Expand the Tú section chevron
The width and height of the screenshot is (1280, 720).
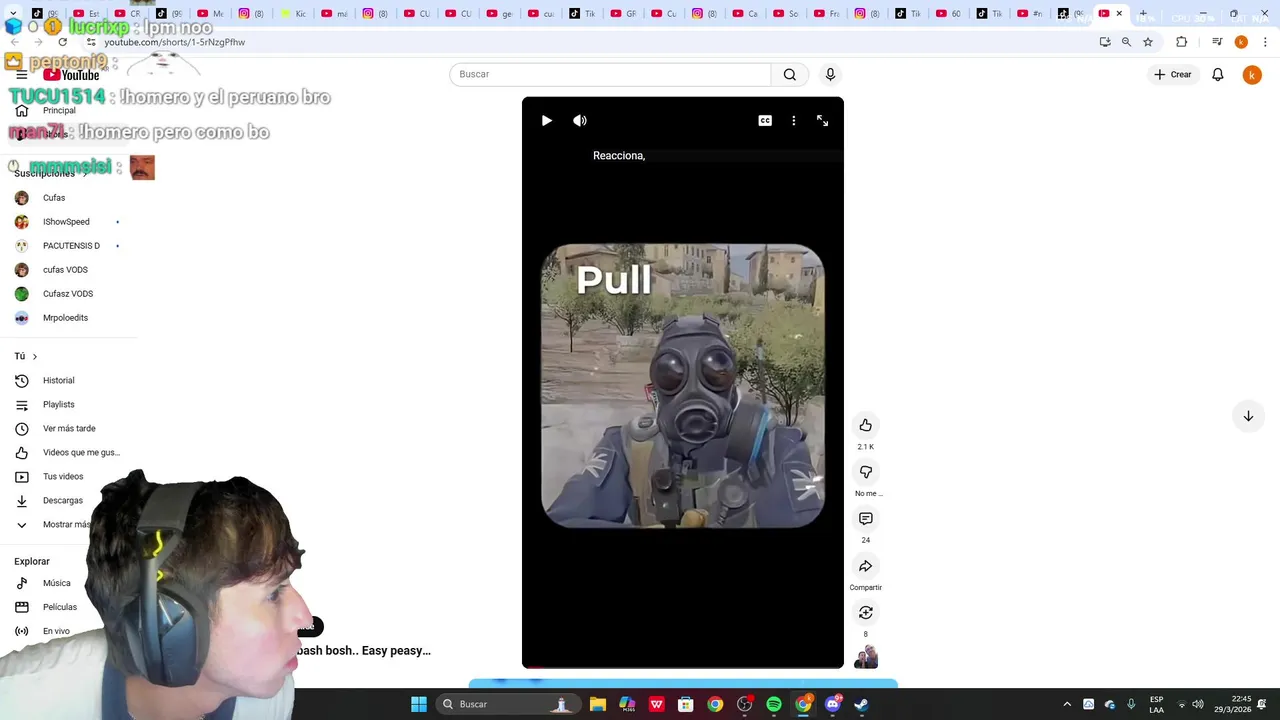pos(35,357)
